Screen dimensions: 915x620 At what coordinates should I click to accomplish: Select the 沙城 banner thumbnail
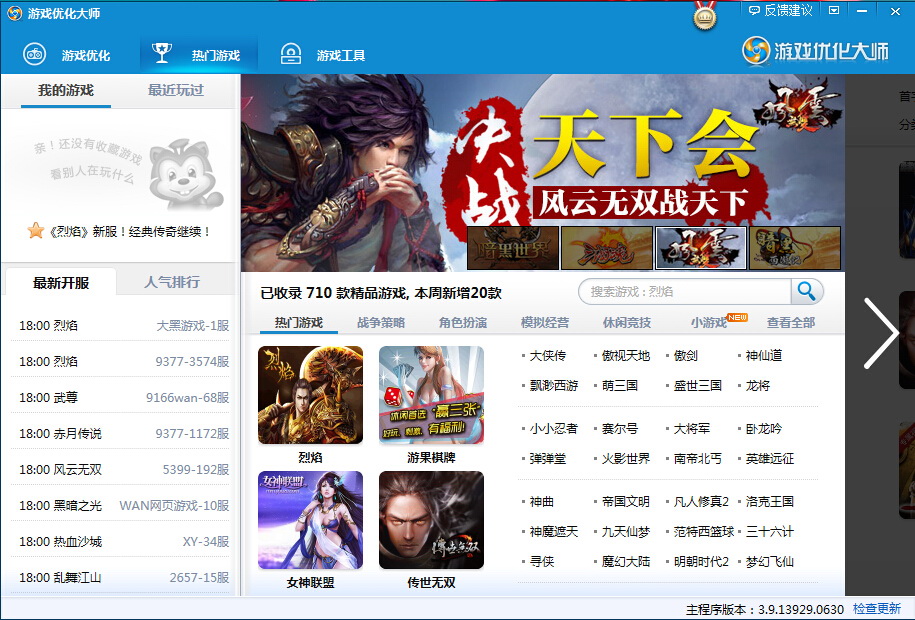point(607,248)
